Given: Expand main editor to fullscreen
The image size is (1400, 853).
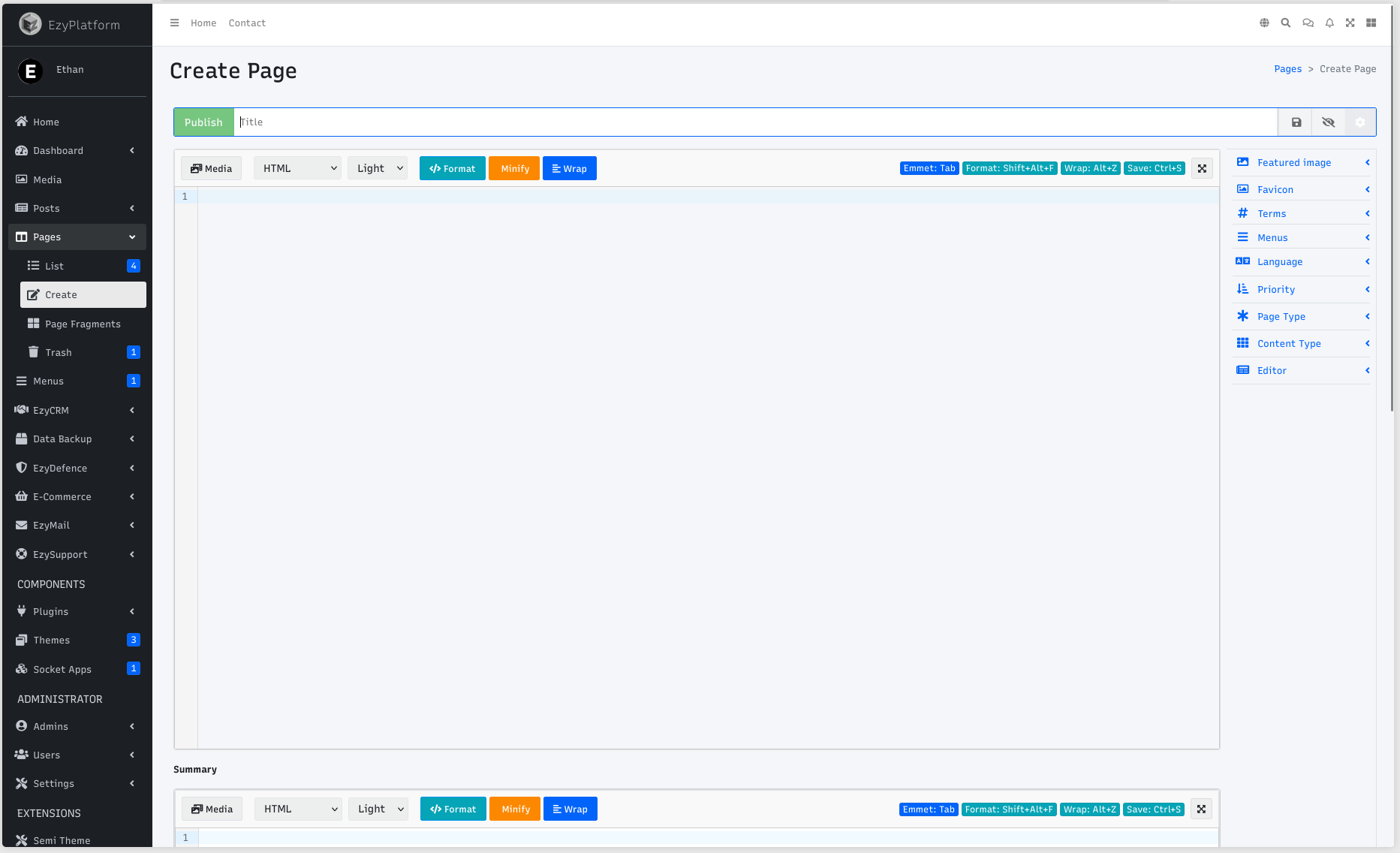Looking at the screenshot, I should 1202,169.
